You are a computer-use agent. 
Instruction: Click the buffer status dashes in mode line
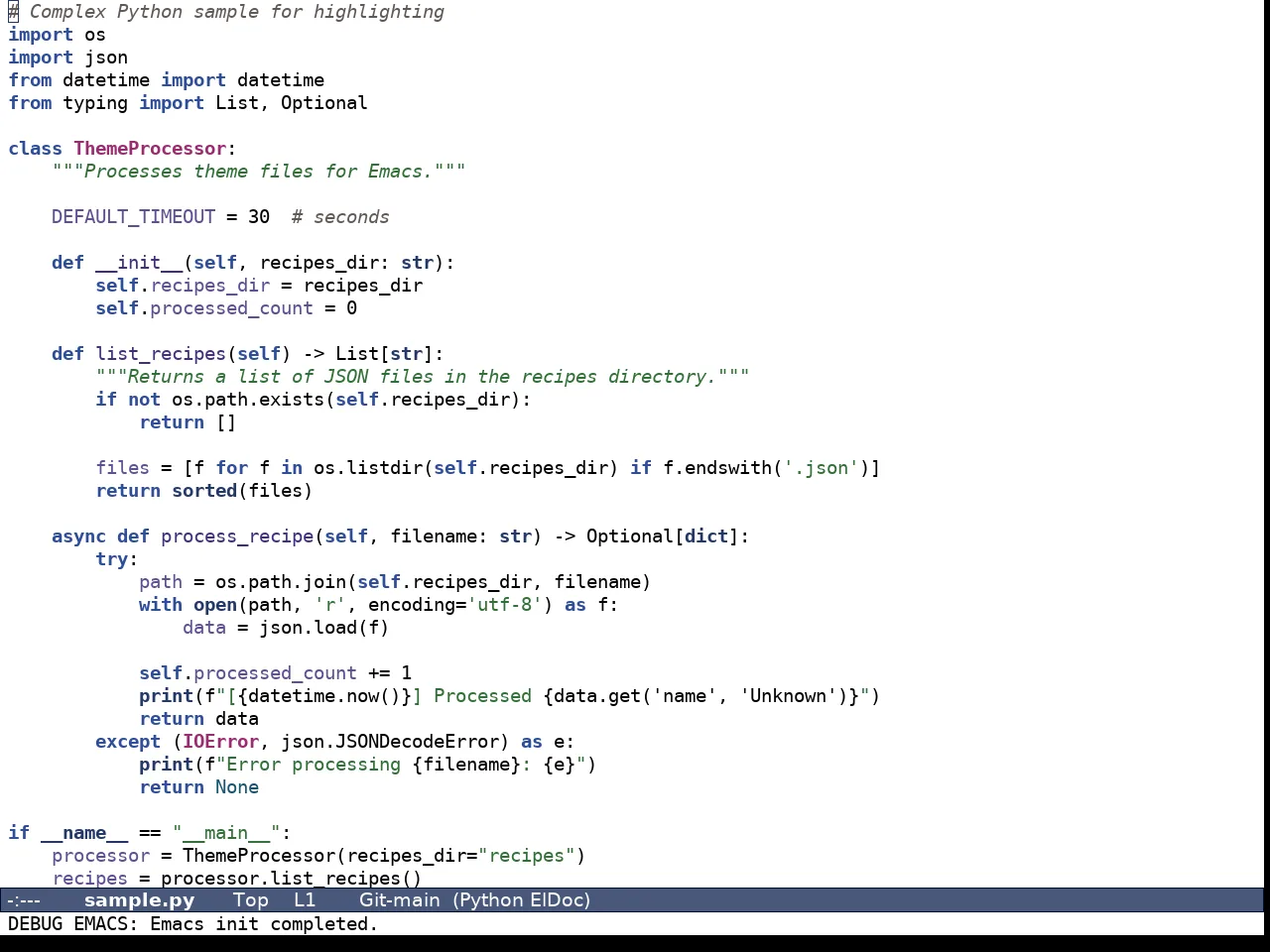coord(24,900)
